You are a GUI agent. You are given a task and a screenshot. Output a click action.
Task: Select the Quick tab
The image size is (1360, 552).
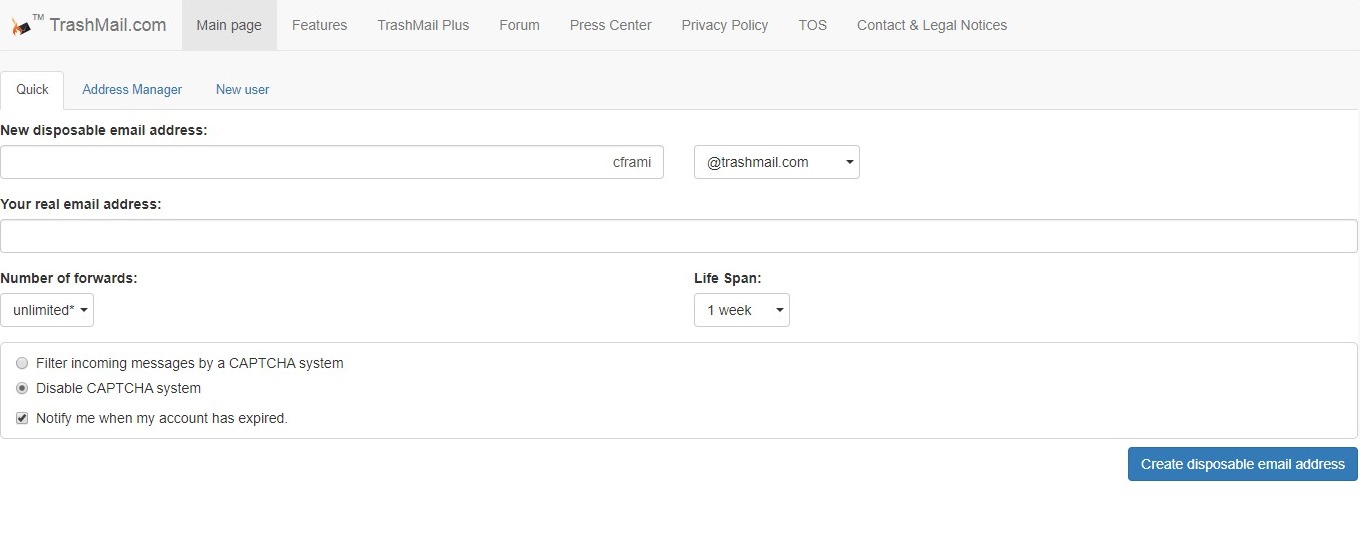tap(32, 90)
